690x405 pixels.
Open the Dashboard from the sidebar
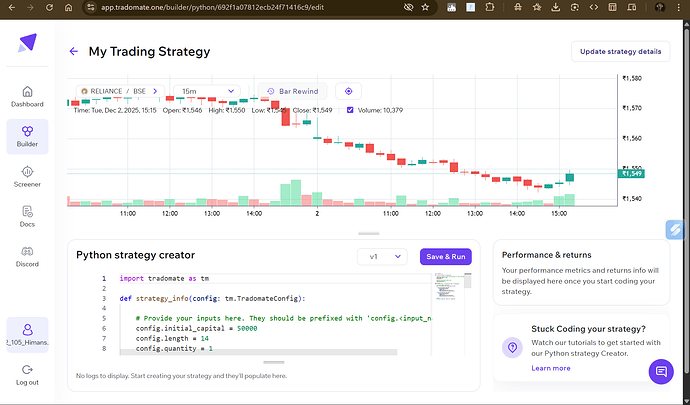[x=27, y=95]
